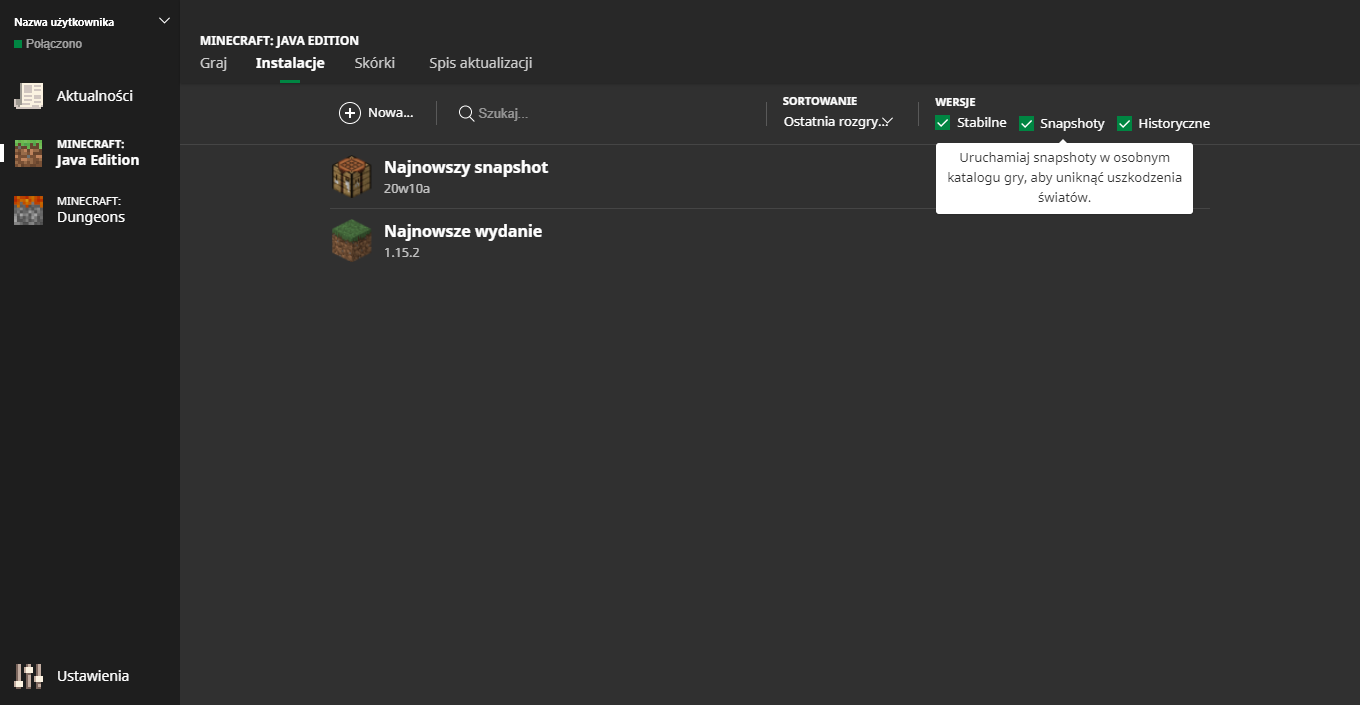
Task: Disable the Historyczne versions checkbox
Action: 1124,124
